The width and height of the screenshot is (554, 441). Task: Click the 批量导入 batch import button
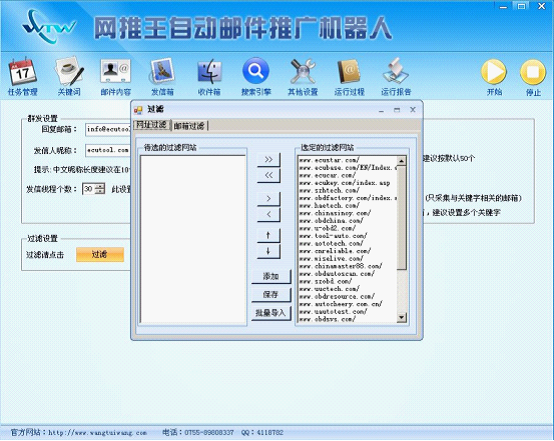pyautogui.click(x=271, y=313)
